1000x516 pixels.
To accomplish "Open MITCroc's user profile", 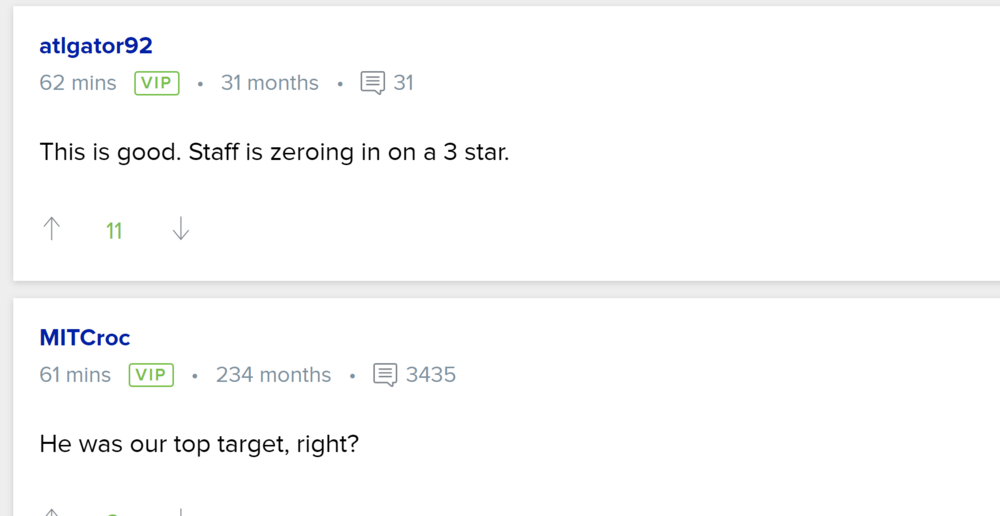I will (x=85, y=338).
